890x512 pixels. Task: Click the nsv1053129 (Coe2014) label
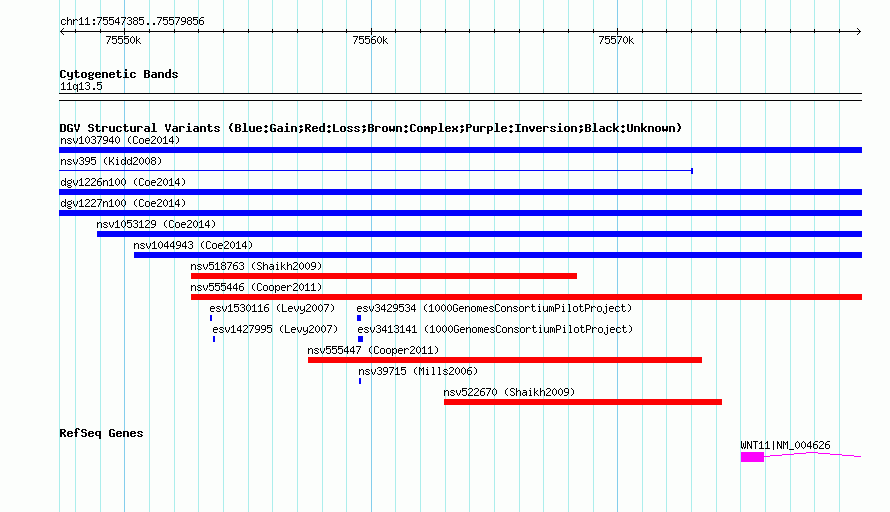pos(156,224)
